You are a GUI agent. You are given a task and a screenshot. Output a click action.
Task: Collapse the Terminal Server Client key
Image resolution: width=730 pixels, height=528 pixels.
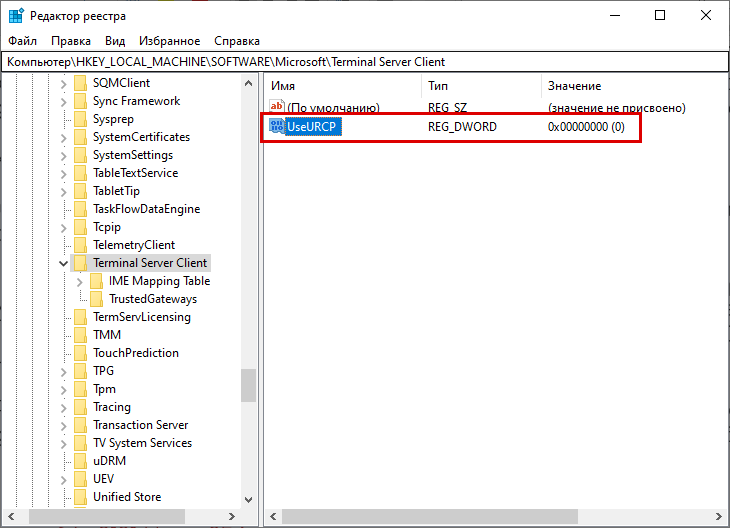64,264
